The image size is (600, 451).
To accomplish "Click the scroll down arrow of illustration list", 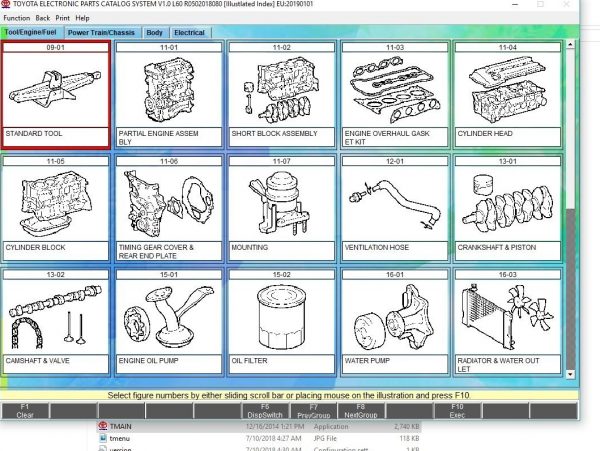I will [x=570, y=374].
